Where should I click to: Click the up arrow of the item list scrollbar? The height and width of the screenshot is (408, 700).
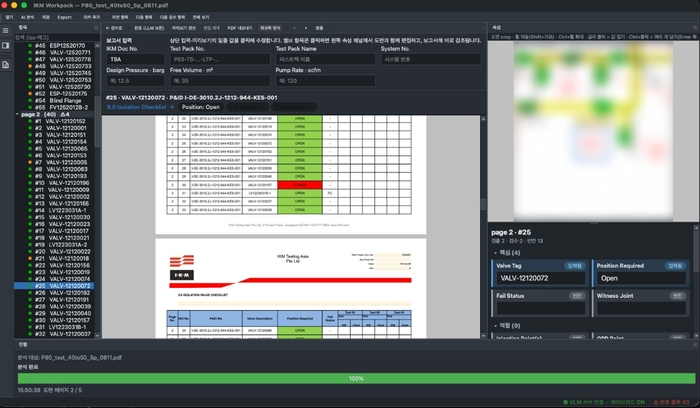click(x=97, y=45)
